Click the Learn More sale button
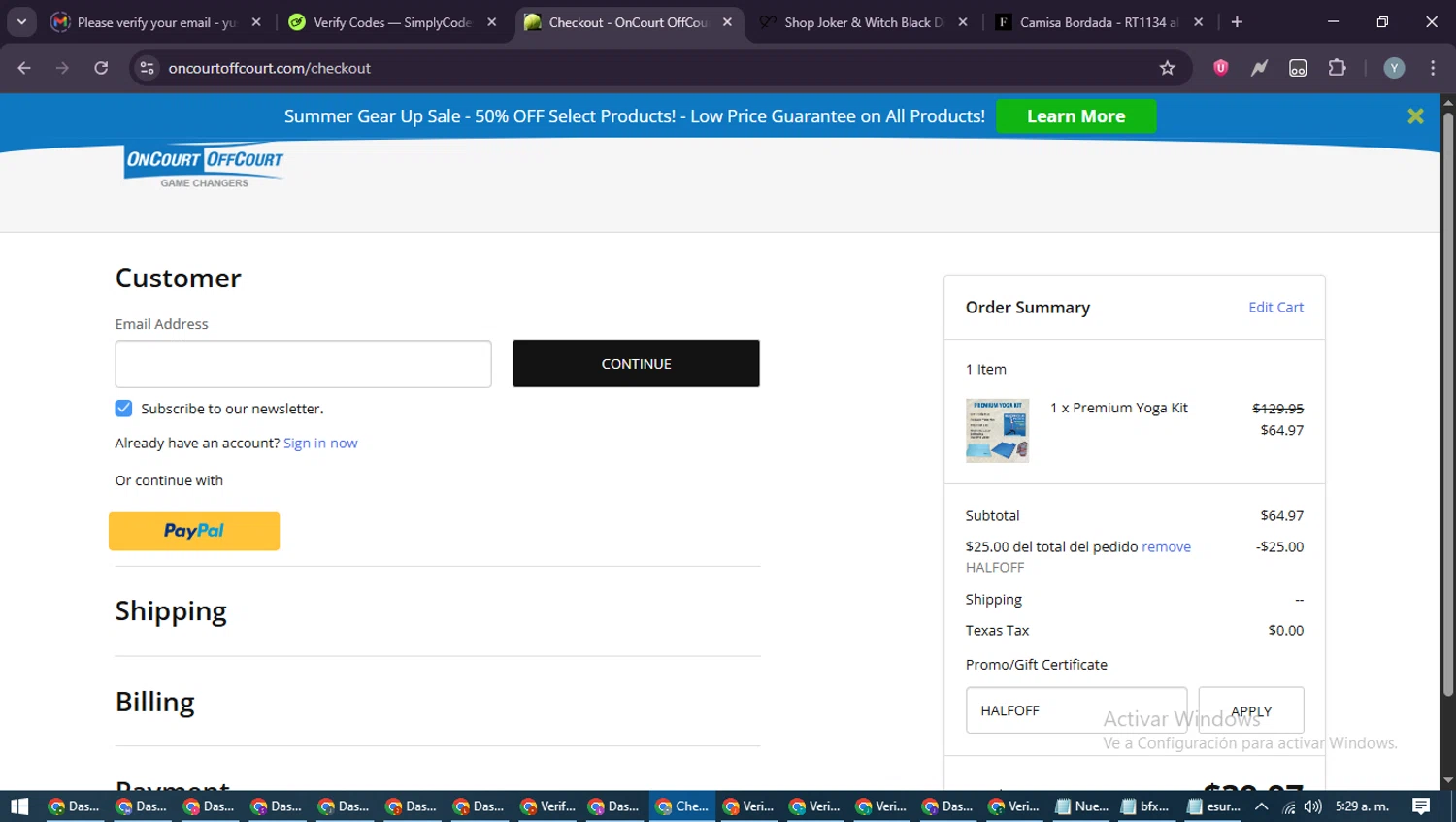Screen dimensions: 1456x822 (1075, 116)
